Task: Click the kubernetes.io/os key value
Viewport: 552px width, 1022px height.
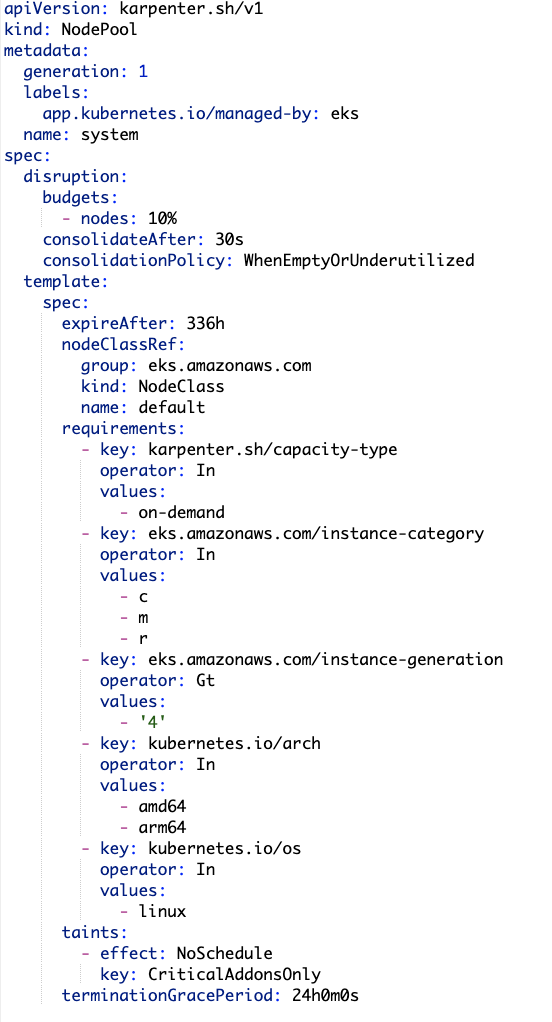Action: [225, 848]
